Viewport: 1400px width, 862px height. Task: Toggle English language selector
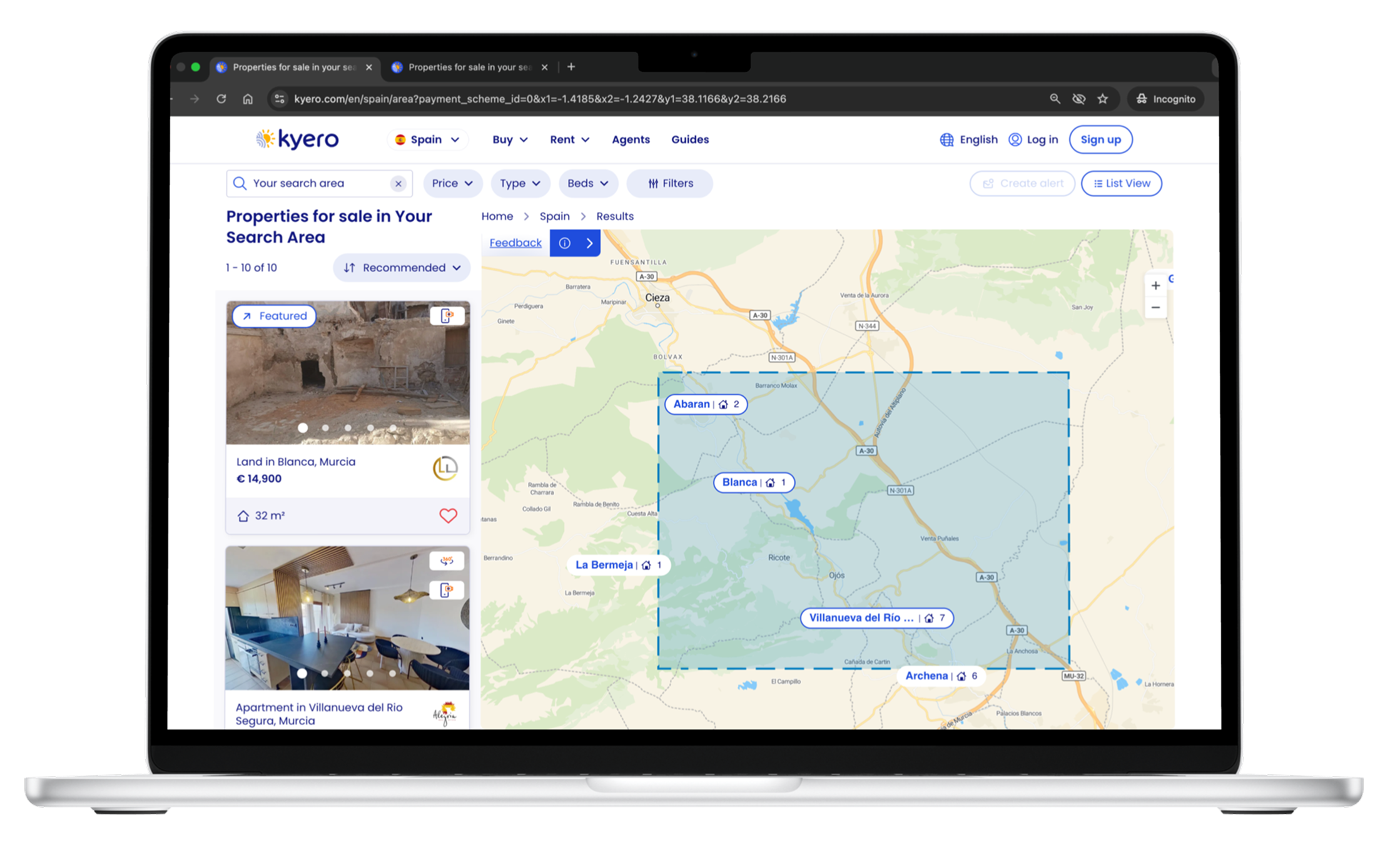(x=969, y=139)
